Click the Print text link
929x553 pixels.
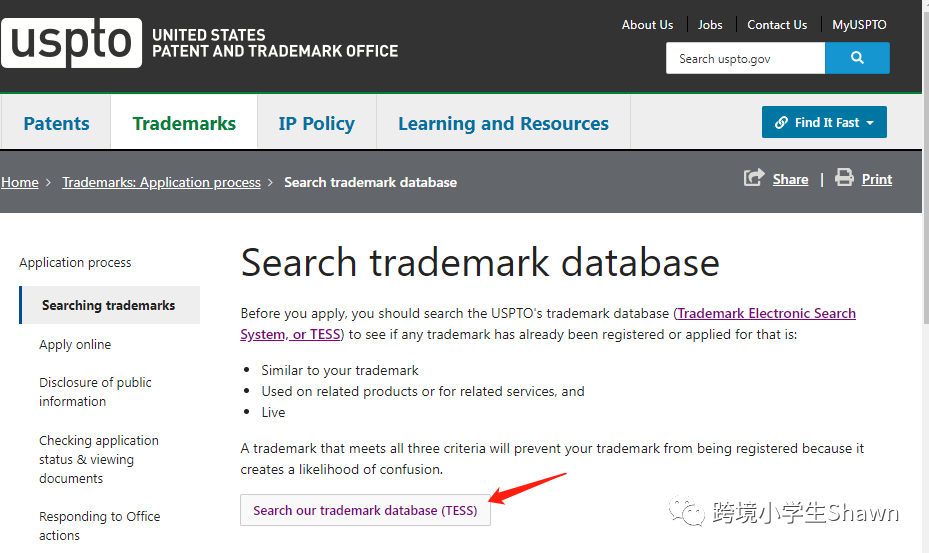click(877, 180)
